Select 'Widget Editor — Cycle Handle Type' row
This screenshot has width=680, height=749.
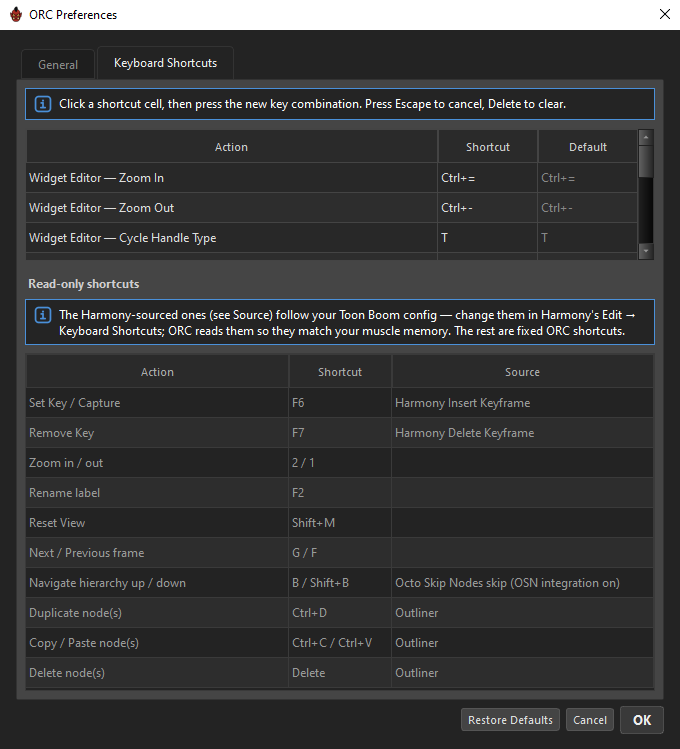tap(332, 238)
